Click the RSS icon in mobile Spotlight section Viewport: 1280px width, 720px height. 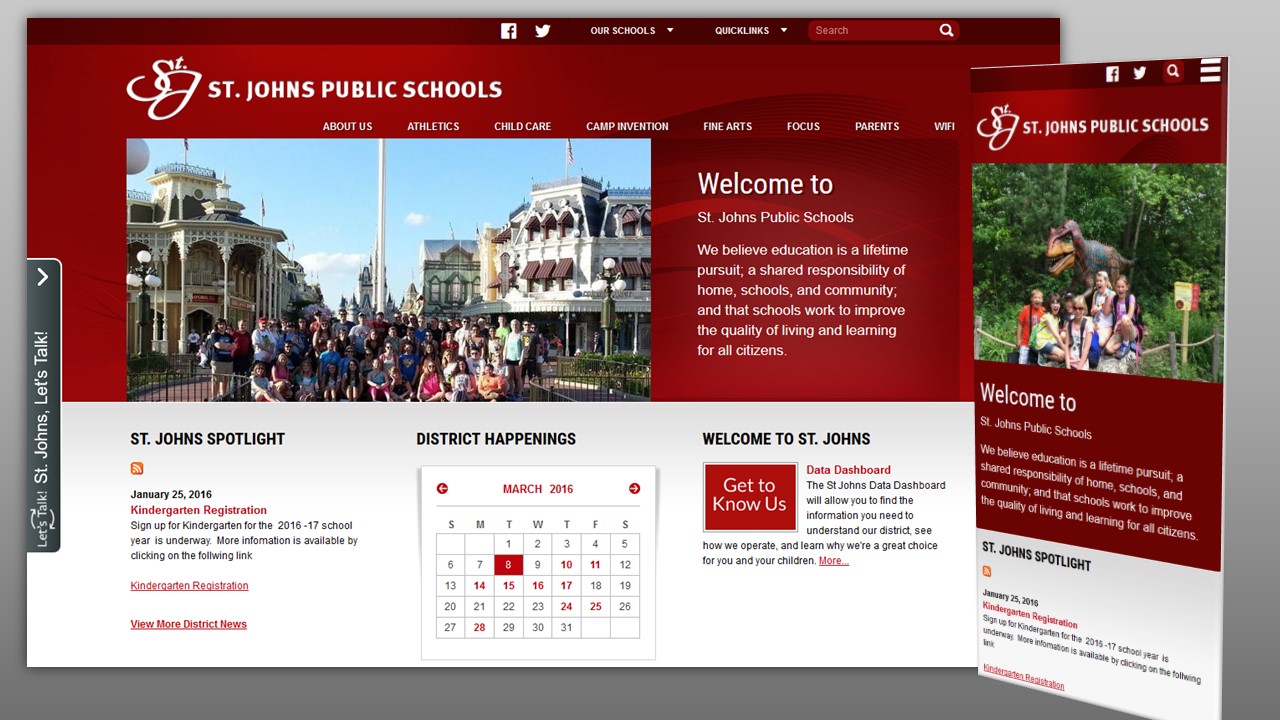986,571
